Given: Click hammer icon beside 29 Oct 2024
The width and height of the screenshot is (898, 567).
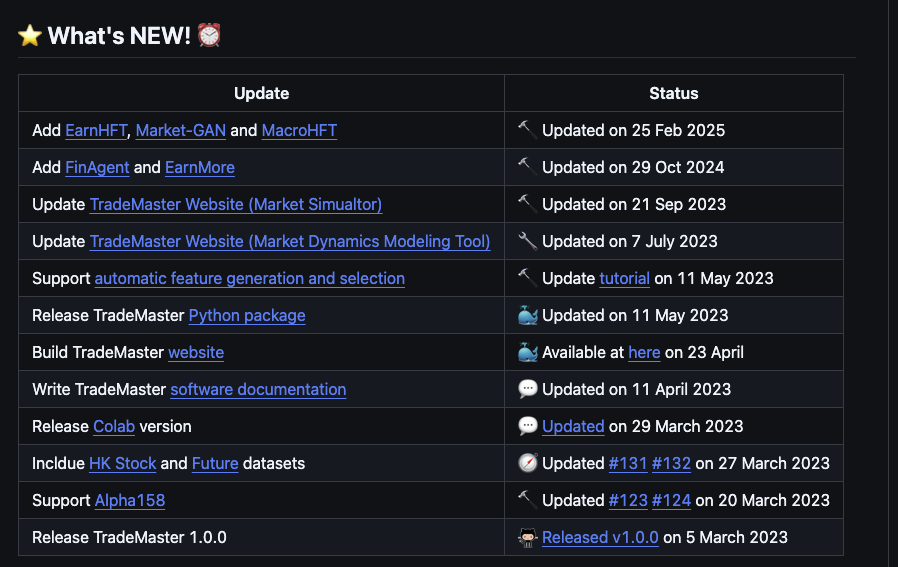Looking at the screenshot, I should (x=527, y=167).
